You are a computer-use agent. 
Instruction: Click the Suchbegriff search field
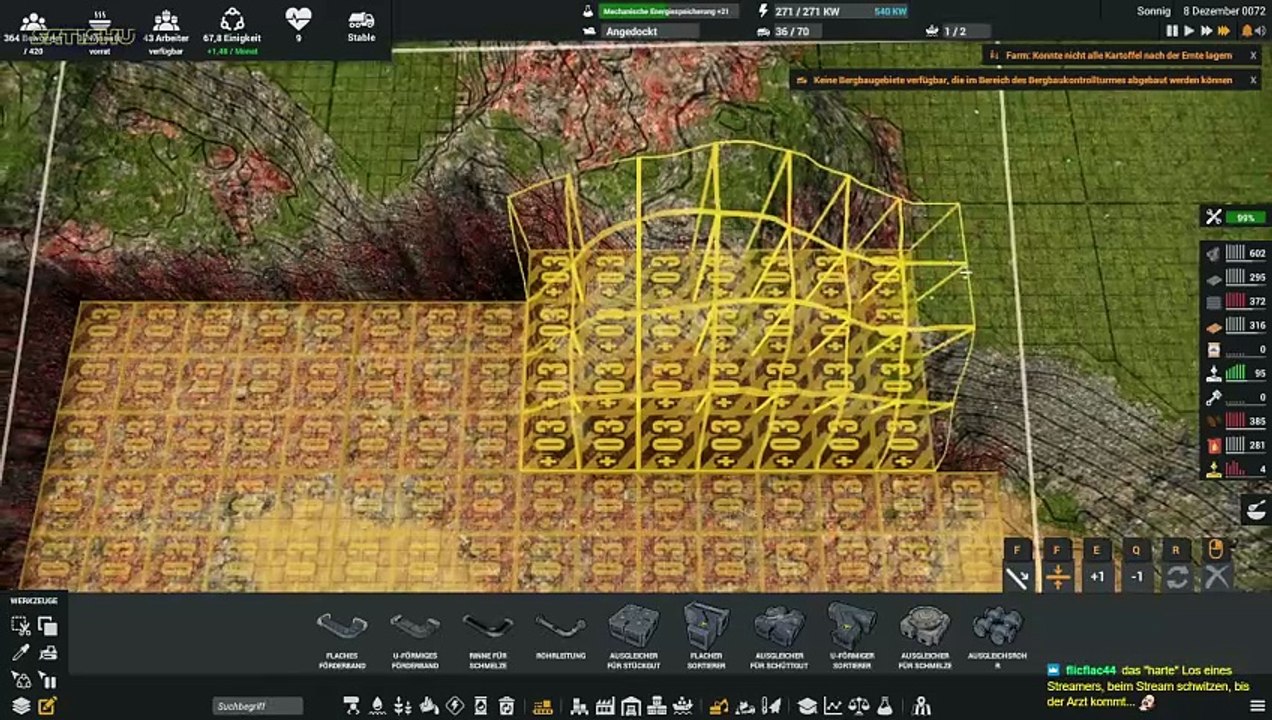257,706
